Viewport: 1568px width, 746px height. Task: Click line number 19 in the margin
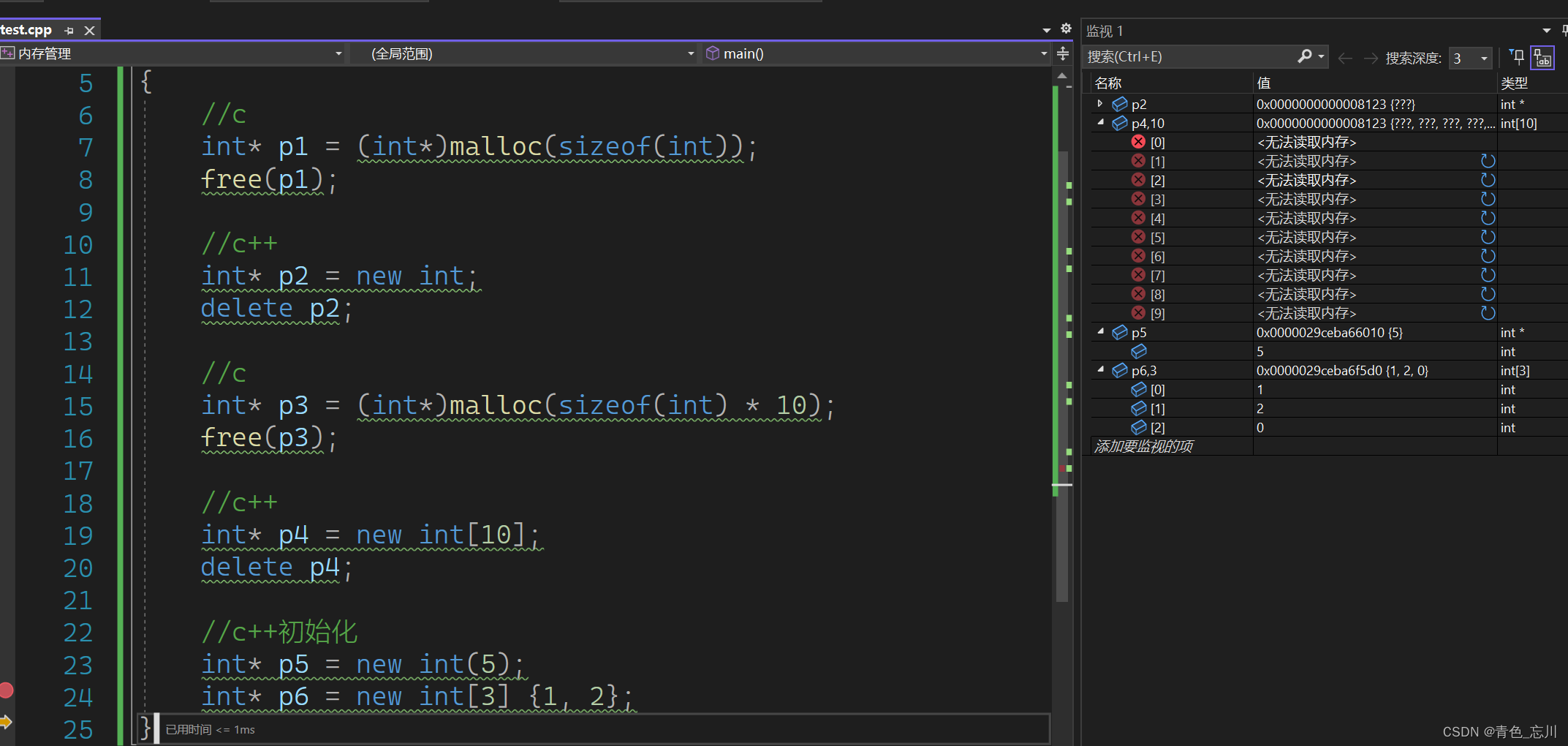(x=77, y=535)
